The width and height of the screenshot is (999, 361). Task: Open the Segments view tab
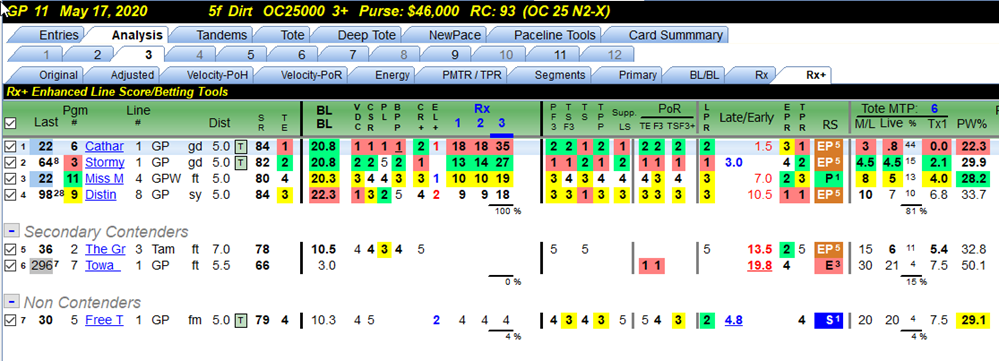[x=559, y=74]
